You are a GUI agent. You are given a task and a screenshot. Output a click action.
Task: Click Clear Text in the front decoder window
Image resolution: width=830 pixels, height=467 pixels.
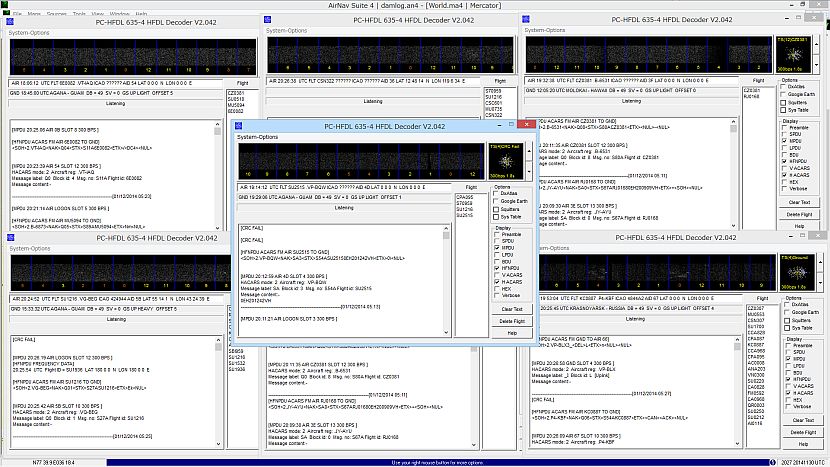pyautogui.click(x=512, y=309)
